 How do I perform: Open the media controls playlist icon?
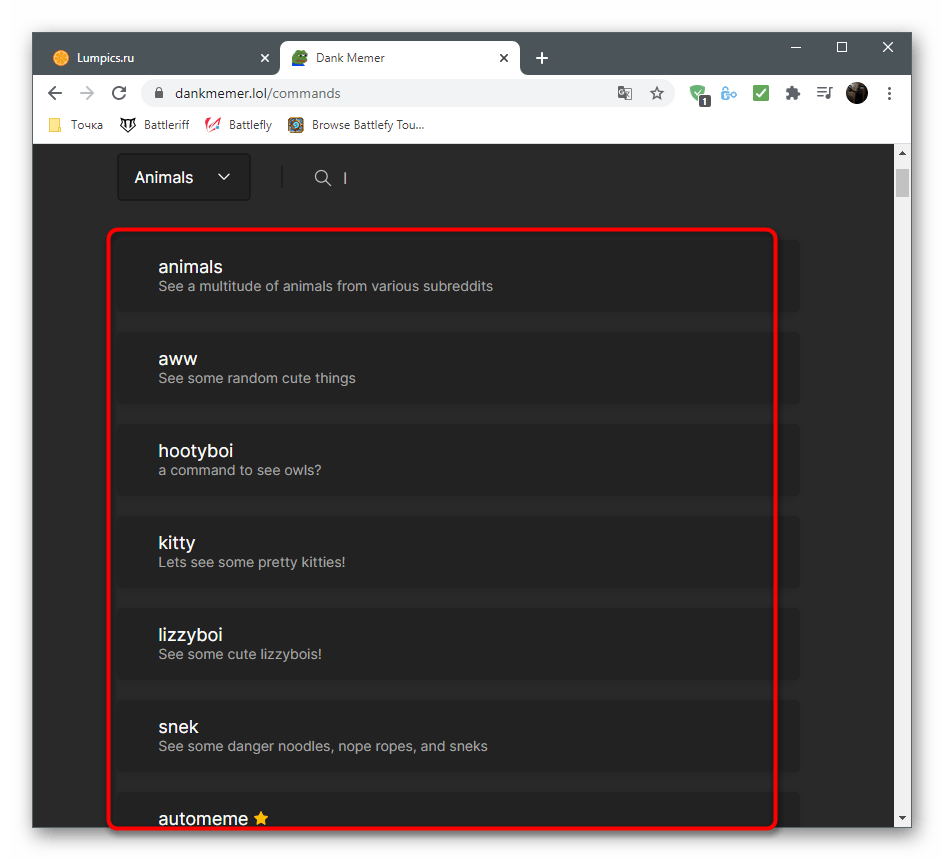[x=824, y=93]
